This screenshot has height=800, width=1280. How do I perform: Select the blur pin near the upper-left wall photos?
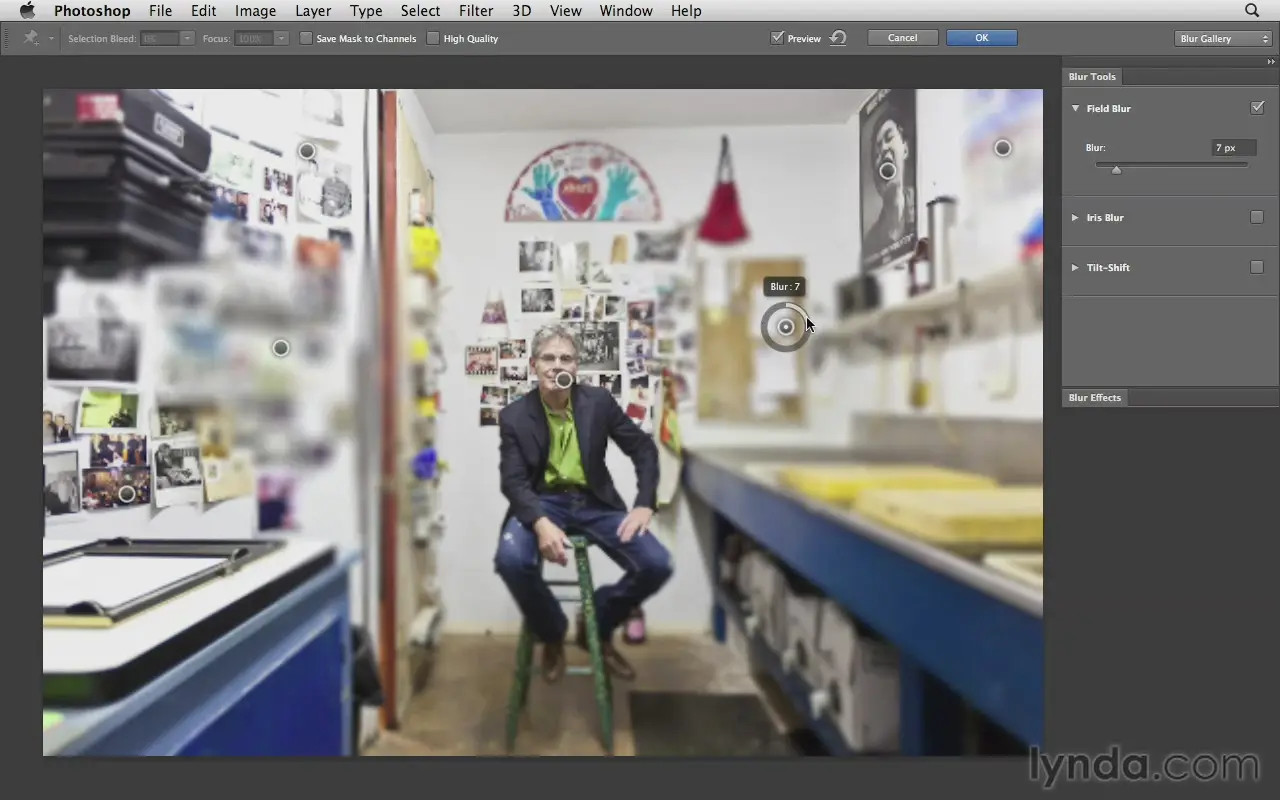click(307, 151)
